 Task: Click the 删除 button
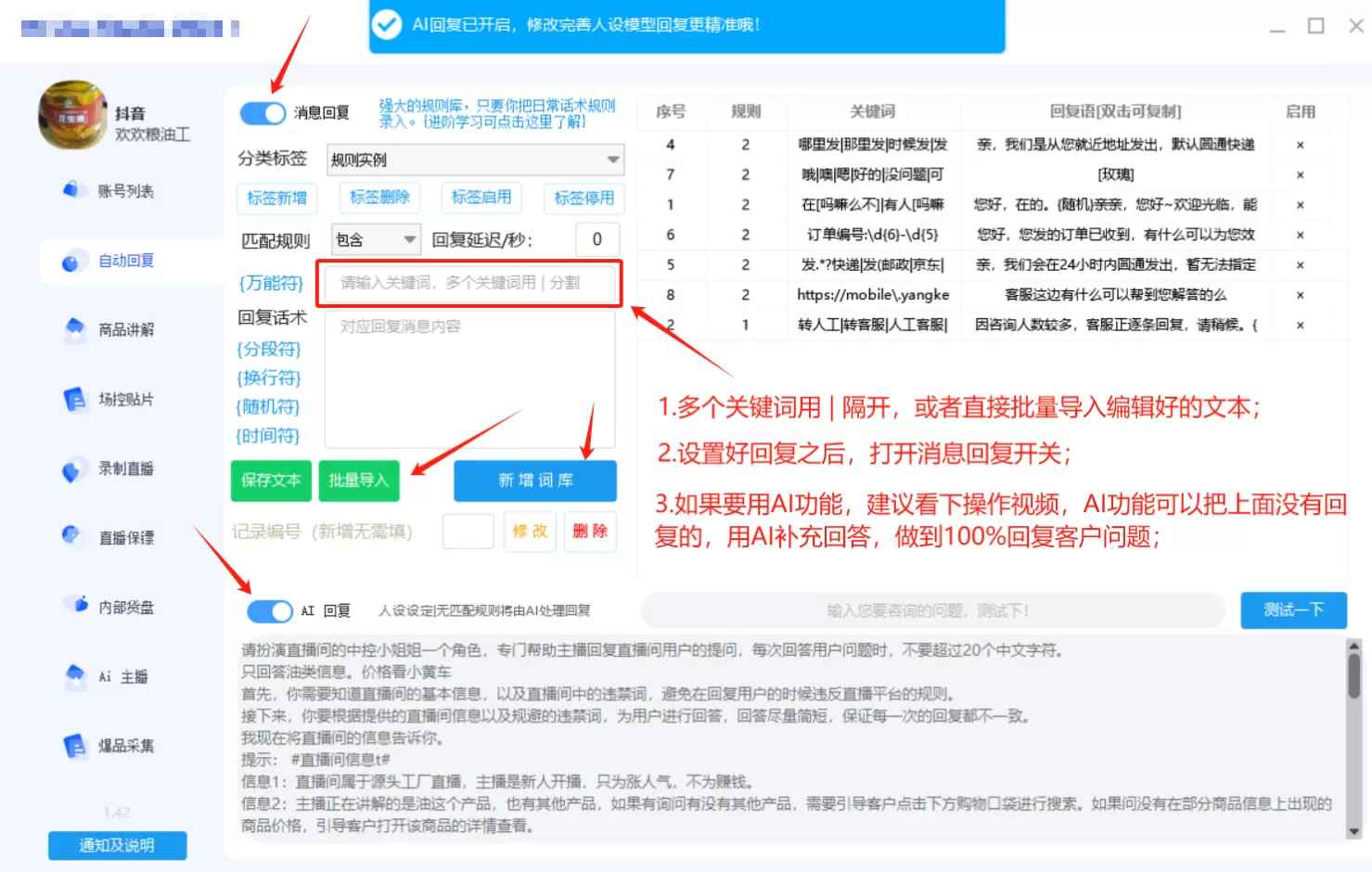590,532
